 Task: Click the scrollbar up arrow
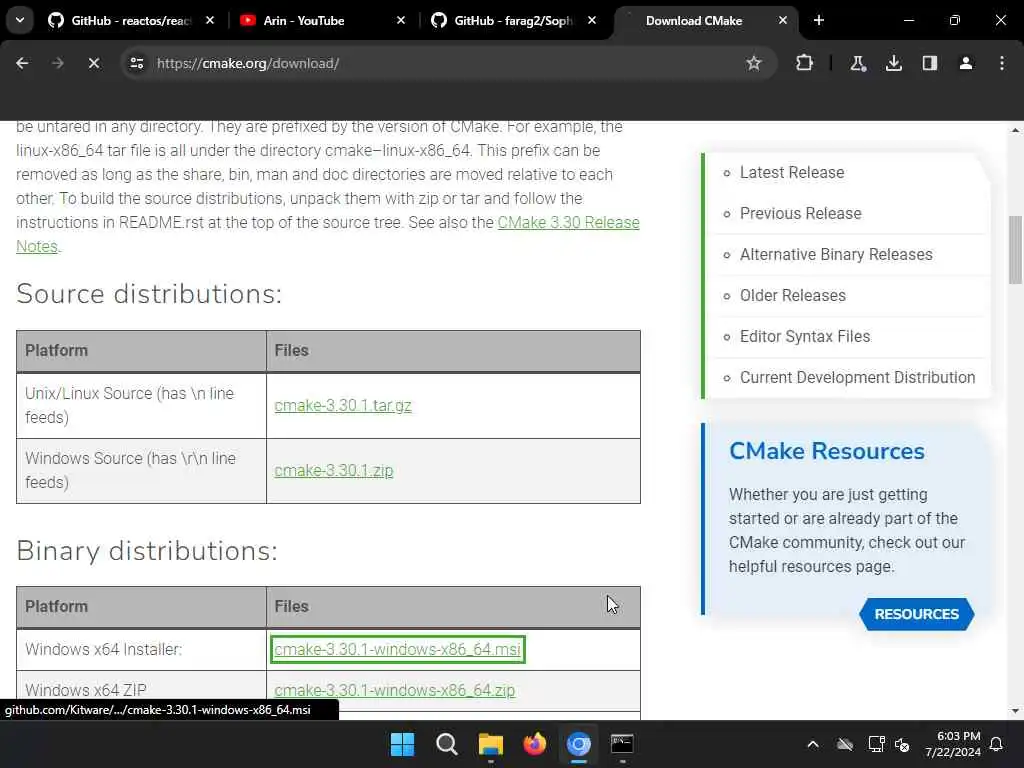tap(1015, 130)
